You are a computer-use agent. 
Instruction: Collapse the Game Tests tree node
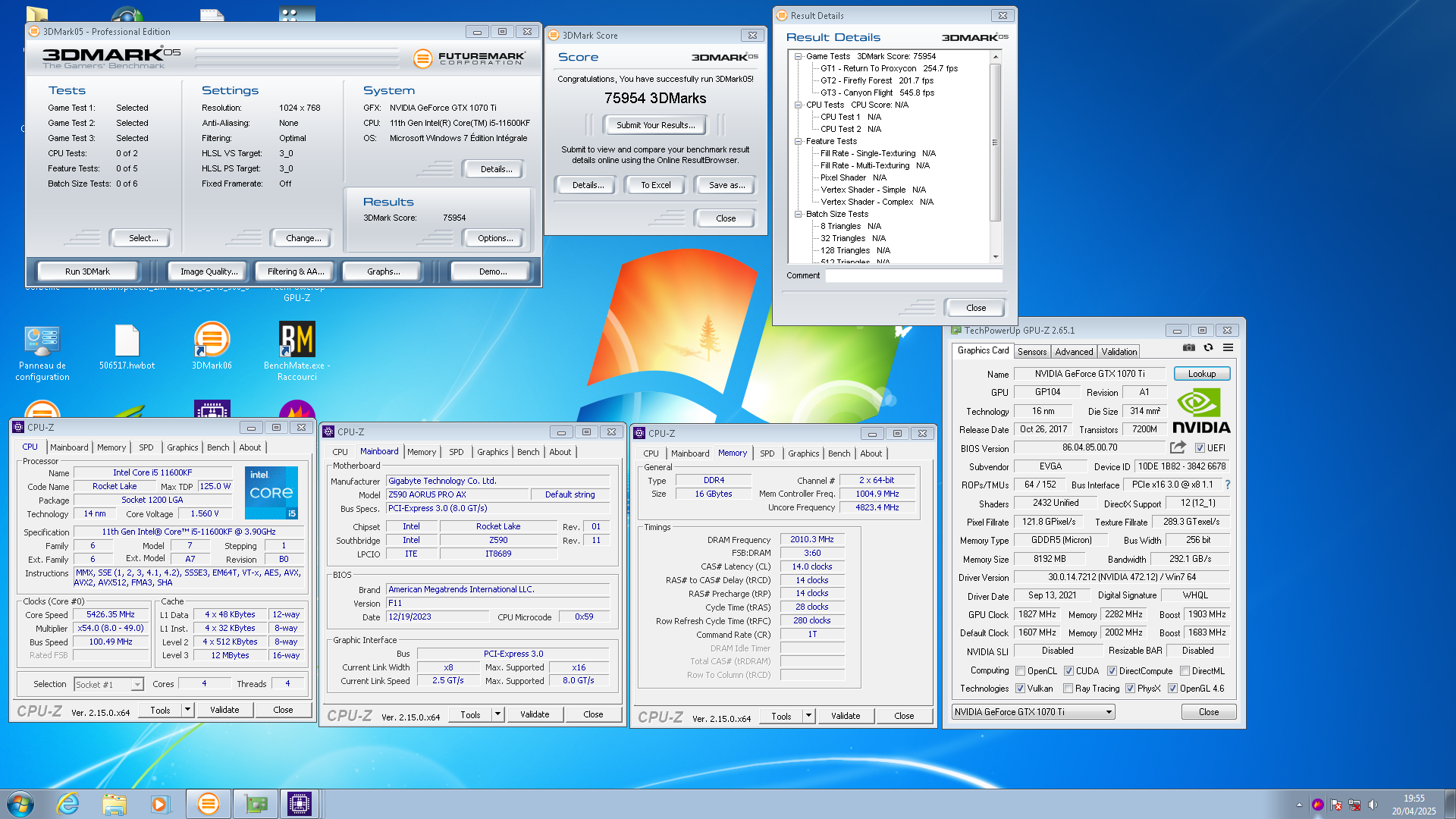[798, 56]
